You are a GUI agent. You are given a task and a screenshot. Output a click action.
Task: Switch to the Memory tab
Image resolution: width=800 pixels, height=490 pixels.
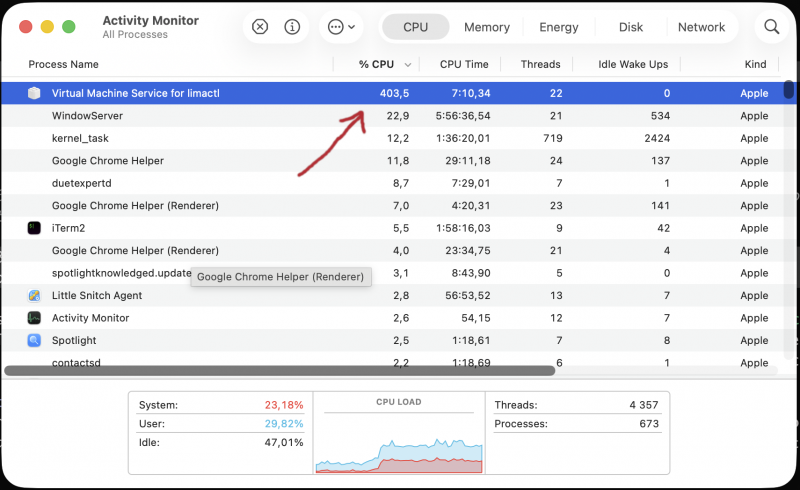487,27
